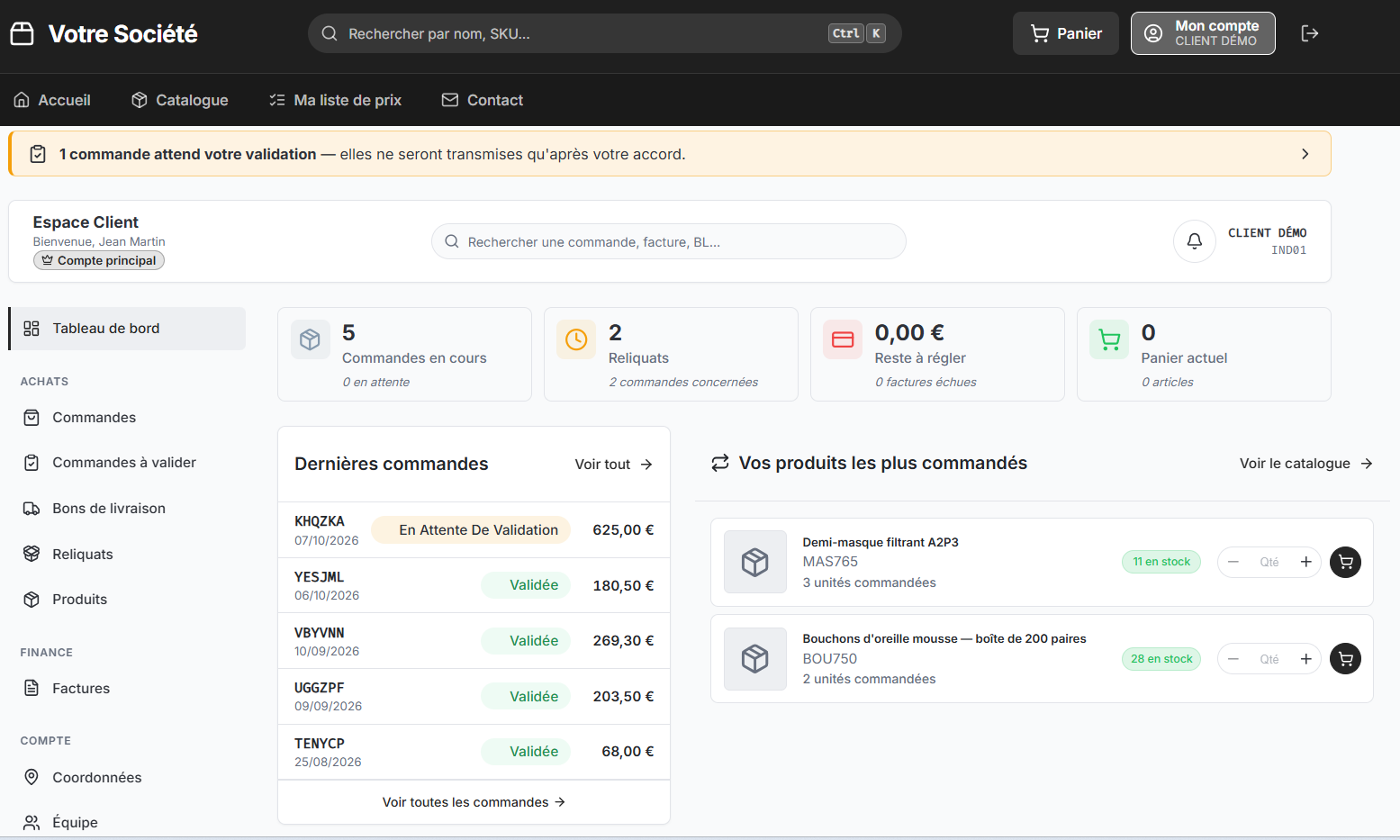The image size is (1400, 840).
Task: Open Mon compte CLIENT DÉMO button
Action: (x=1203, y=33)
